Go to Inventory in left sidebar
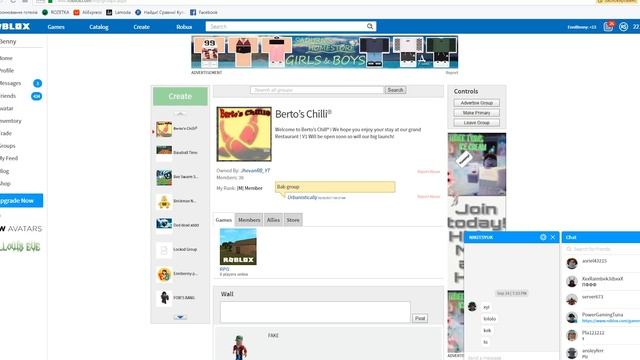 11,121
